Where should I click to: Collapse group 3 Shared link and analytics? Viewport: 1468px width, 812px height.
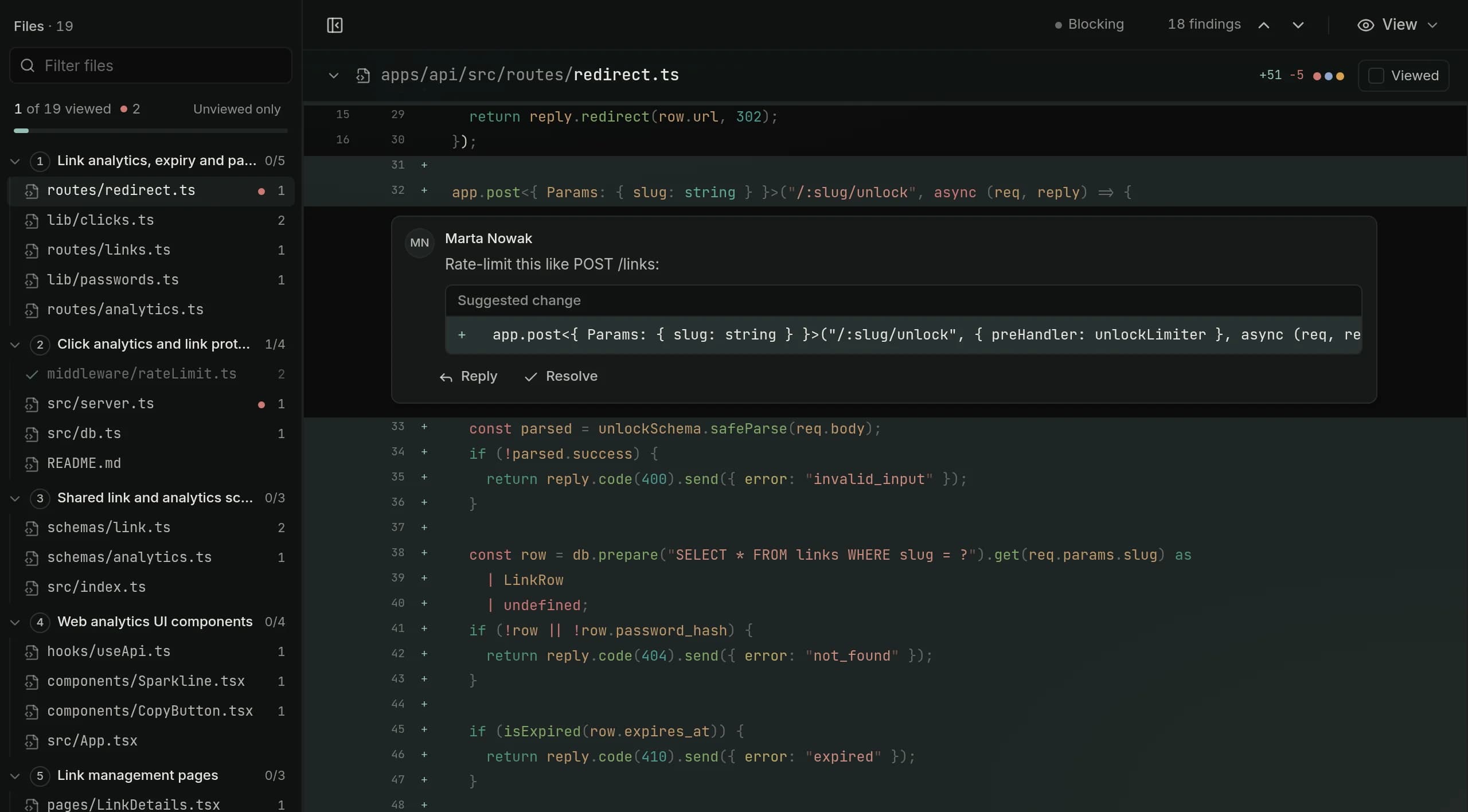[x=15, y=498]
